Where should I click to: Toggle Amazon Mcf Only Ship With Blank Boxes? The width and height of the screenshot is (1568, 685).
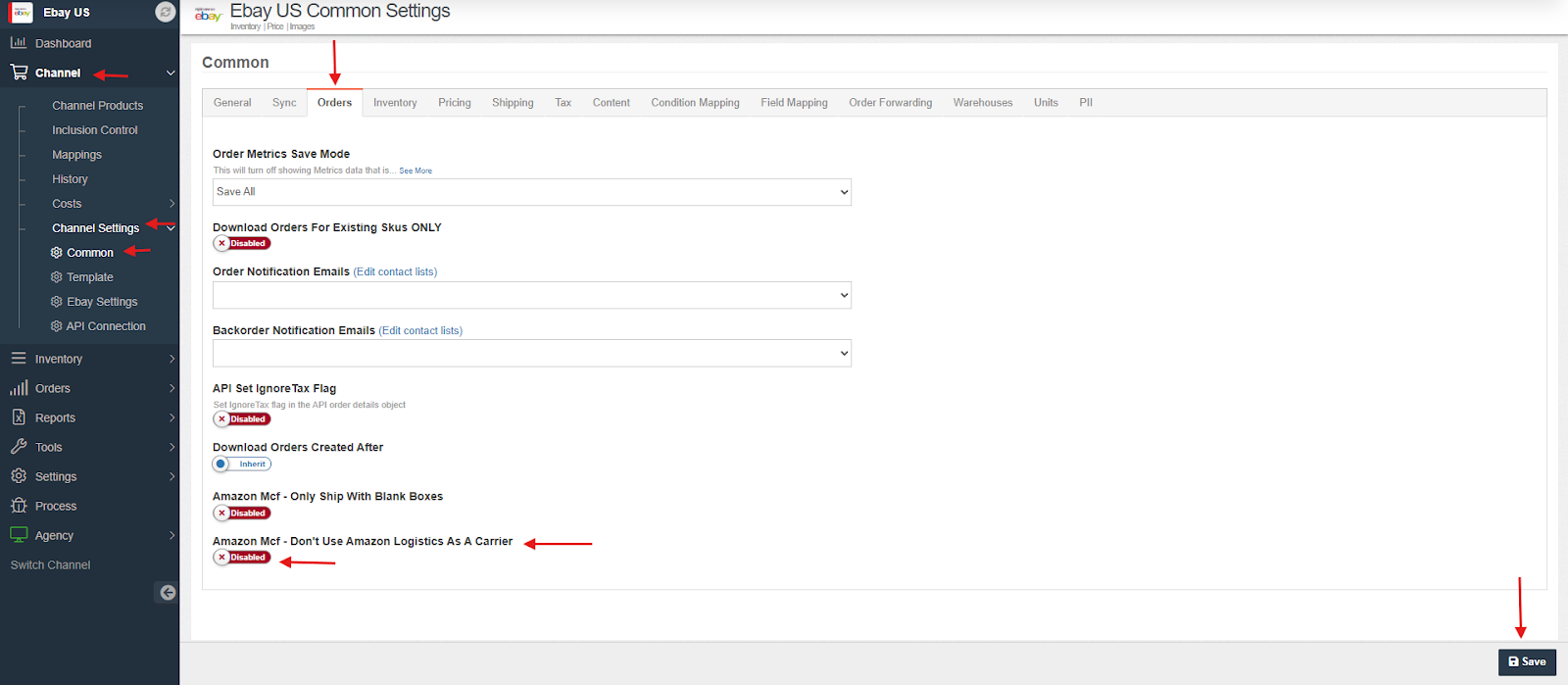[x=242, y=513]
